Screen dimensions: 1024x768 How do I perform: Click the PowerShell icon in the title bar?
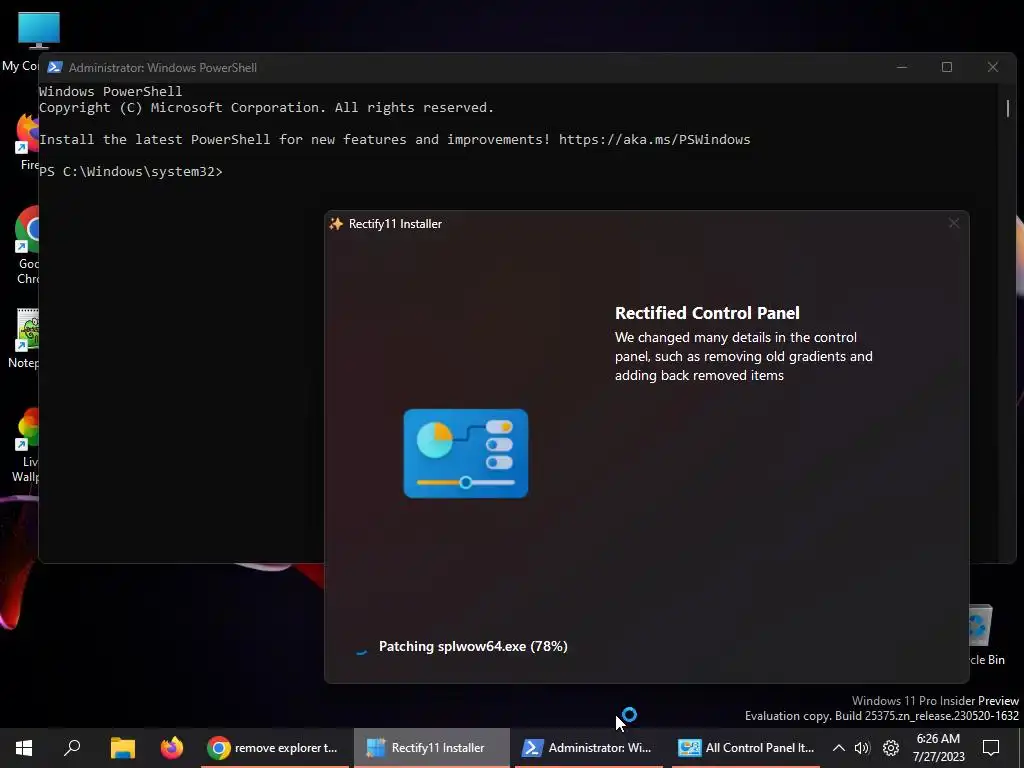55,67
